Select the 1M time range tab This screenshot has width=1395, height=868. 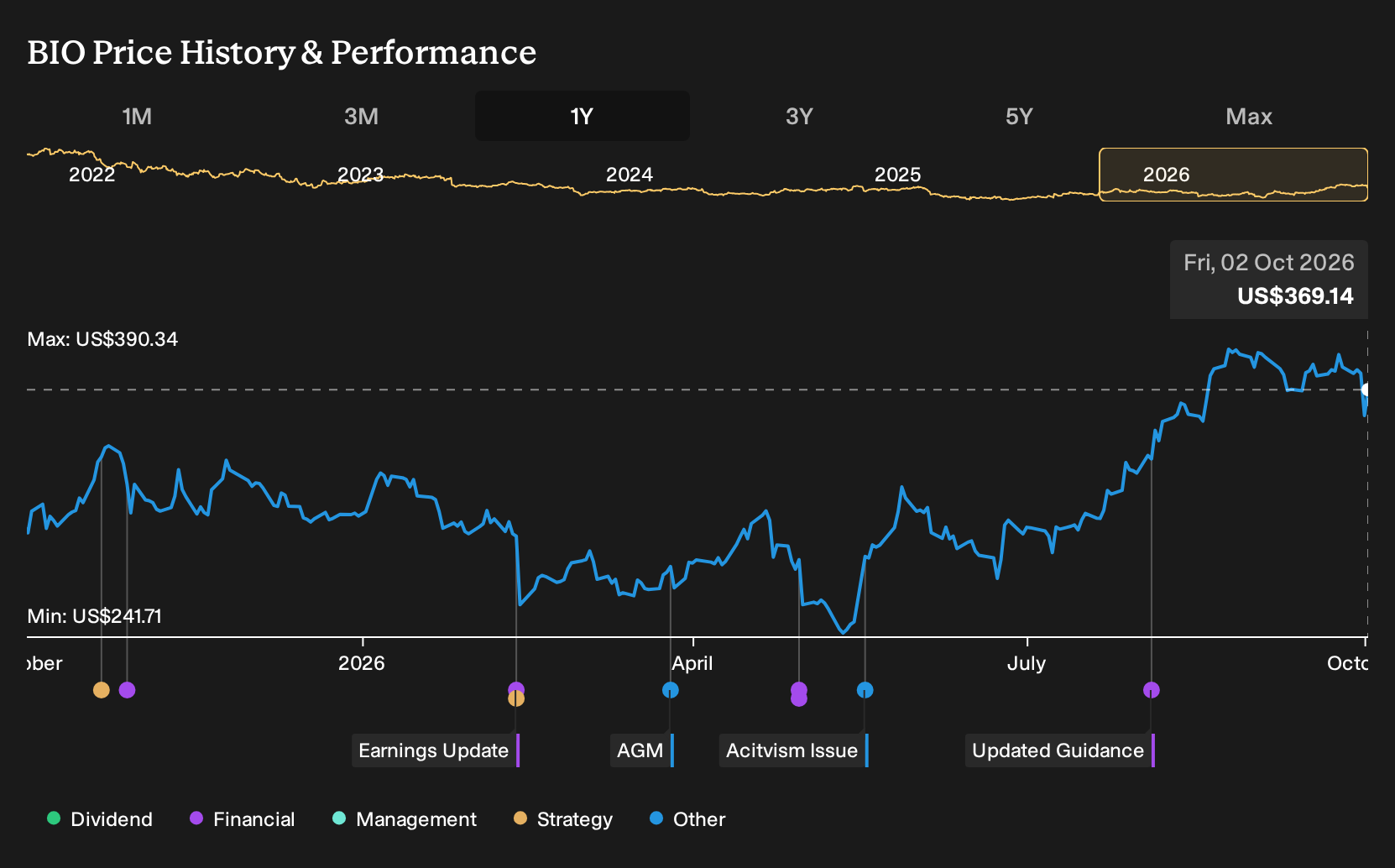[x=137, y=116]
